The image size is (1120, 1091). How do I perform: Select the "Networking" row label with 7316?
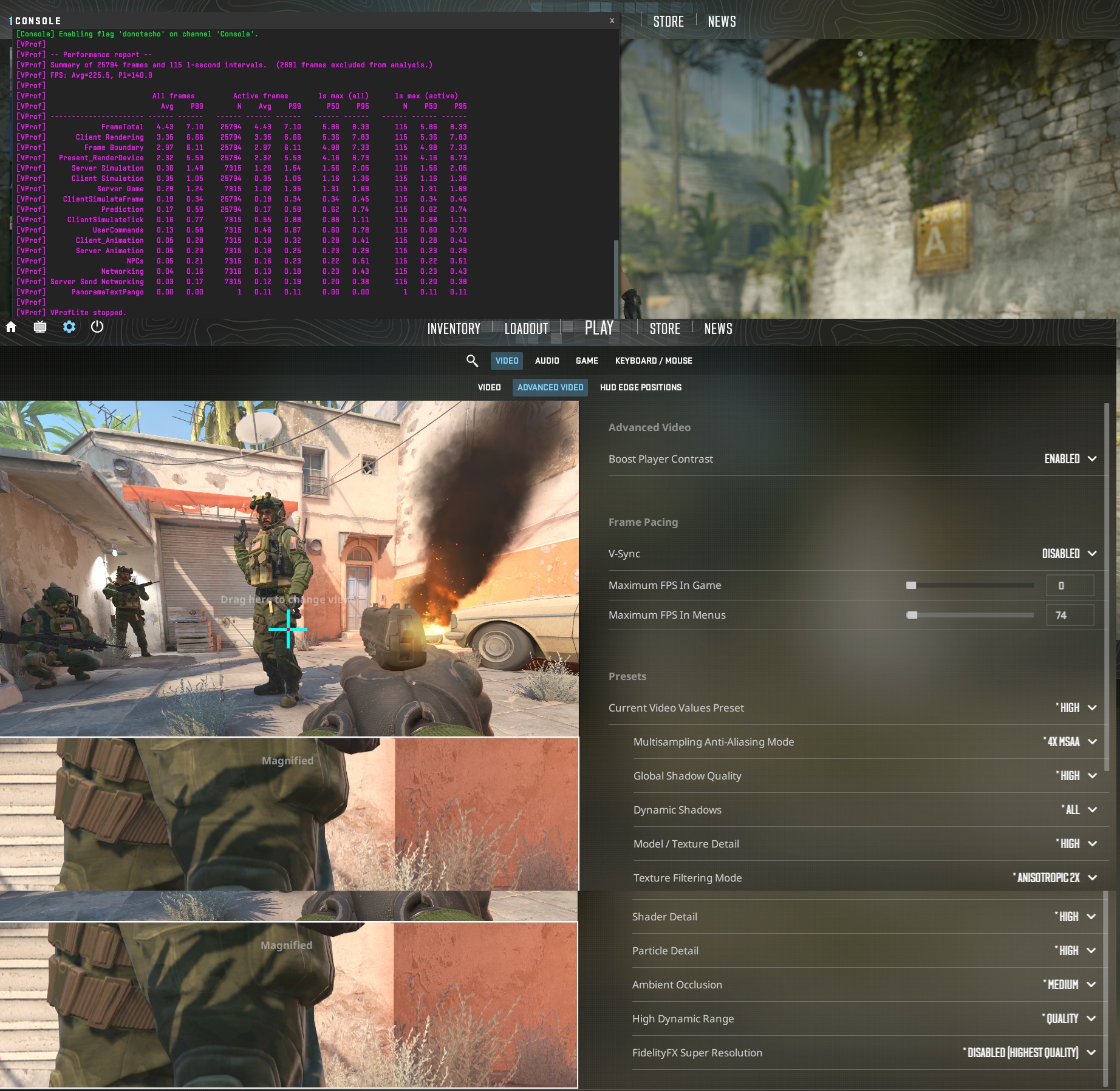123,271
